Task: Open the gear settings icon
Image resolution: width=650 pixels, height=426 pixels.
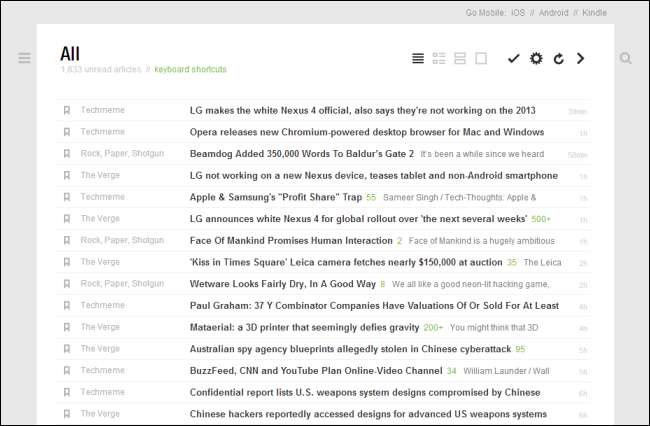Action: (536, 58)
